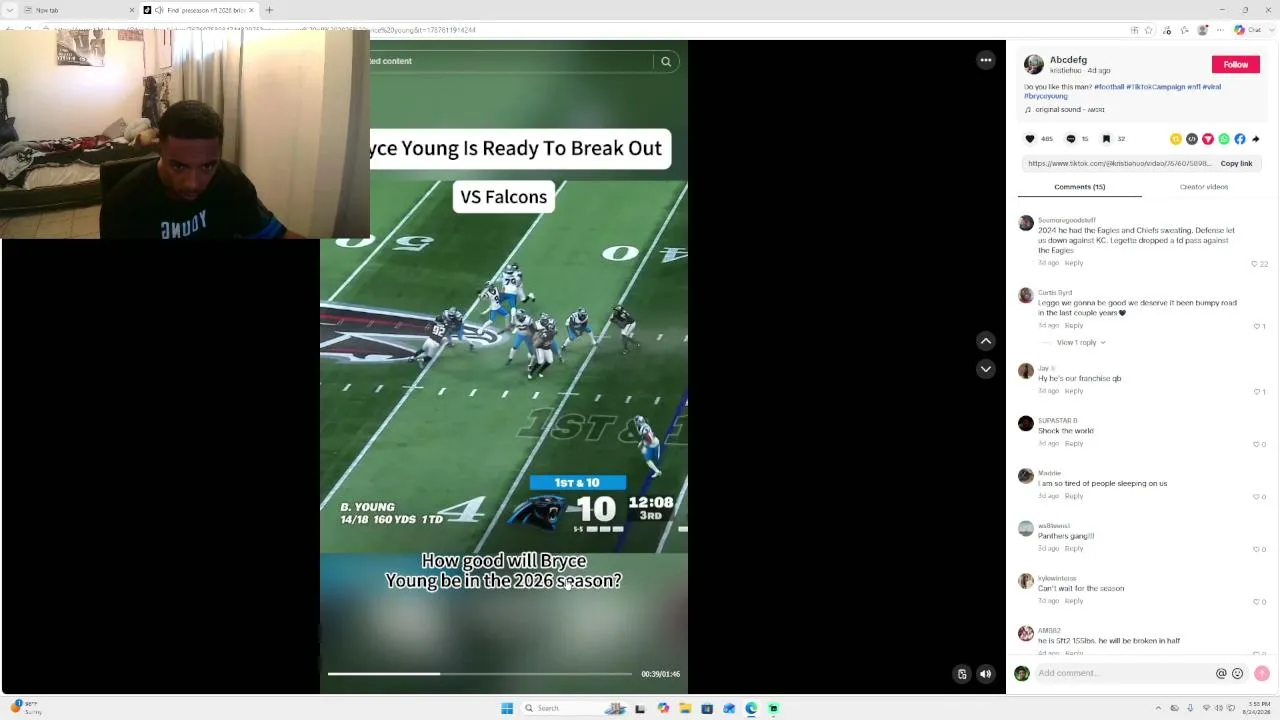Open the three-dot more options menu on video

click(986, 60)
